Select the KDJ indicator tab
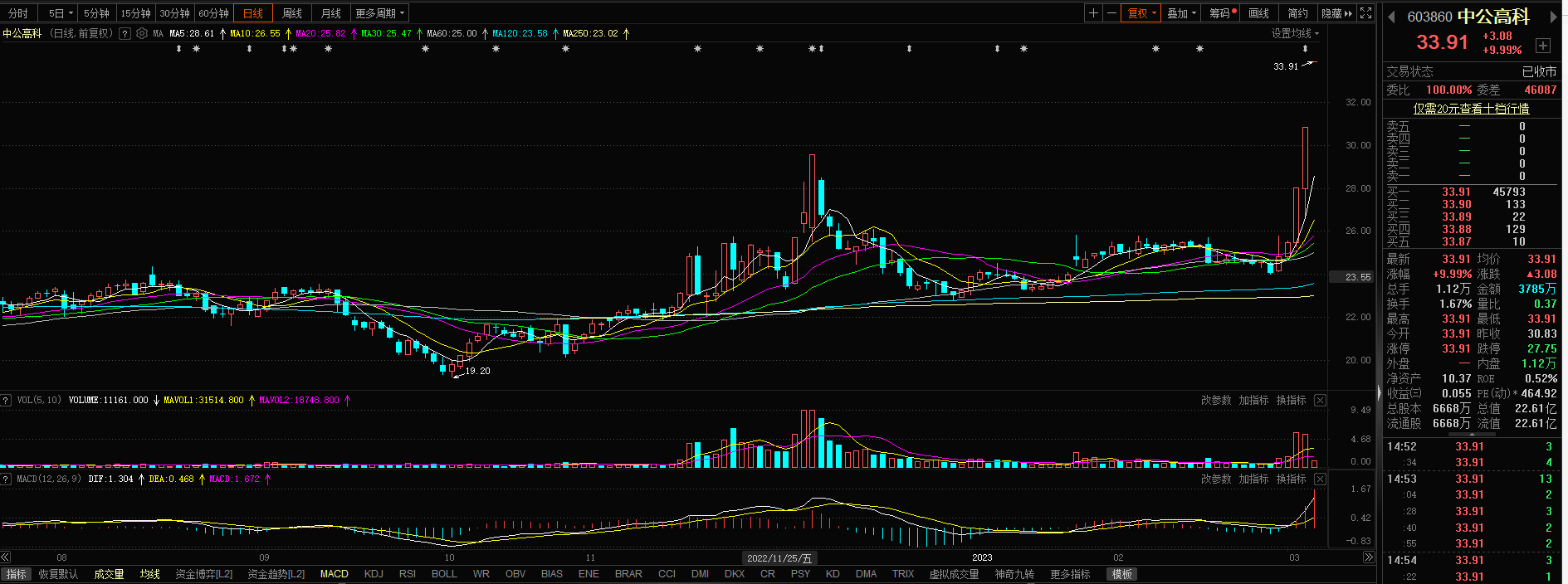 [374, 574]
